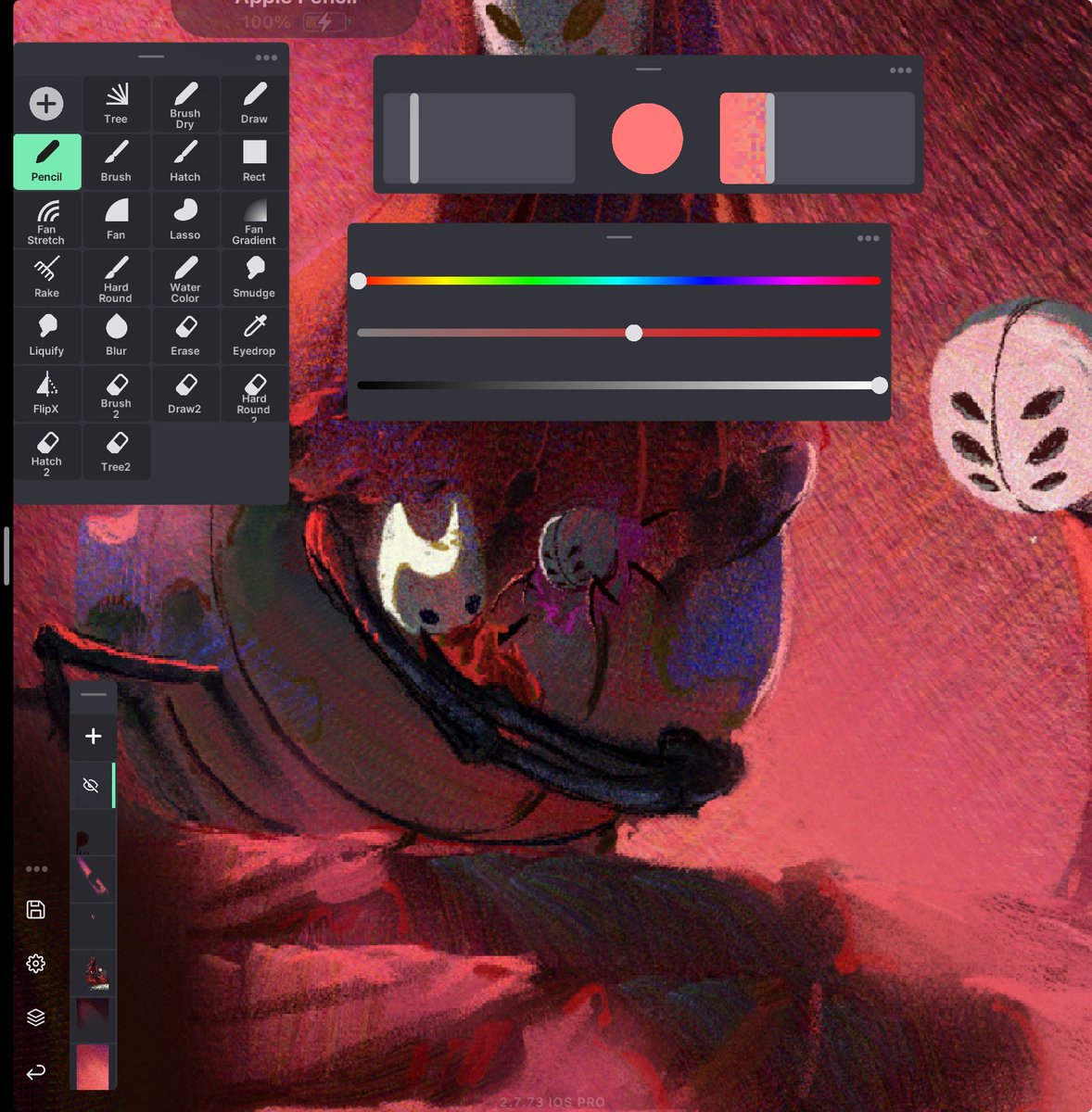Image resolution: width=1092 pixels, height=1112 pixels.
Task: Open the left sidebar three-dot menu
Action: pyautogui.click(x=36, y=869)
